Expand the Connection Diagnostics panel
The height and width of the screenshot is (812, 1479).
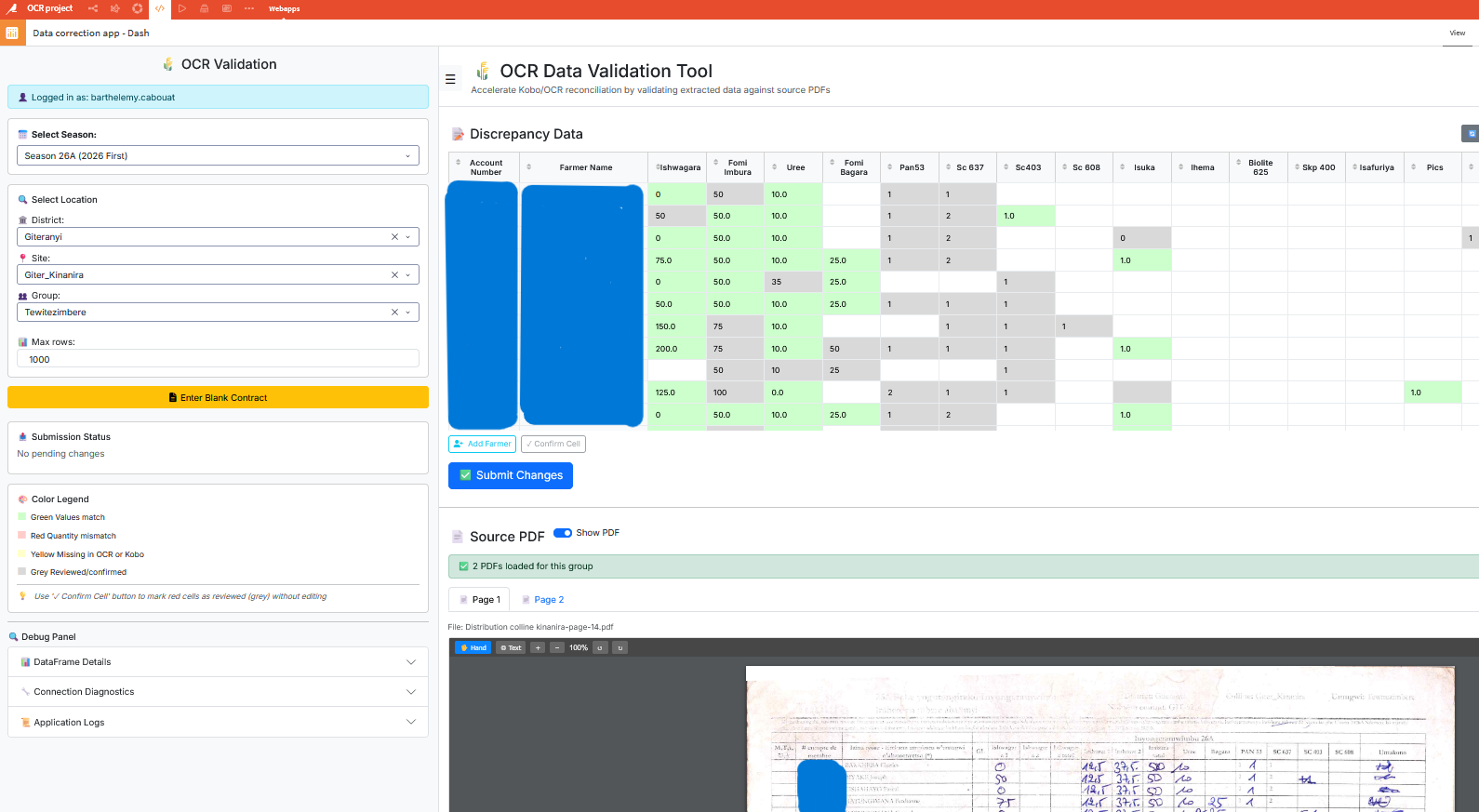point(218,692)
